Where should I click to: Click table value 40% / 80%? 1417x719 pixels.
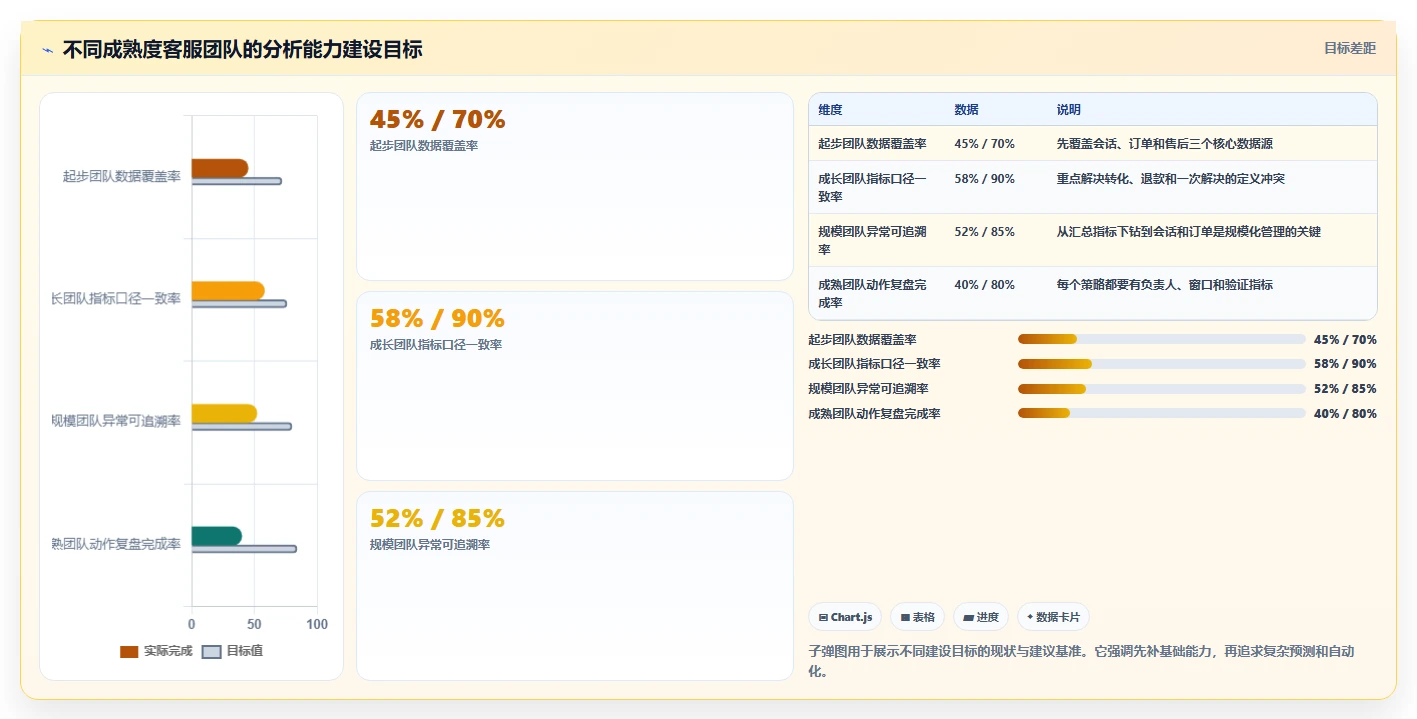(x=985, y=285)
